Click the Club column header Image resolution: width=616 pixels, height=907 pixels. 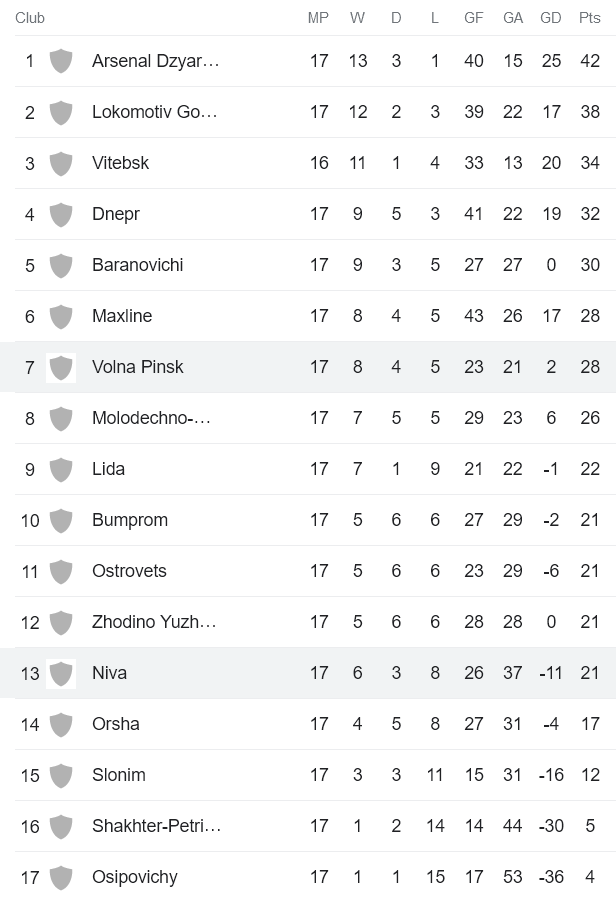pyautogui.click(x=28, y=17)
